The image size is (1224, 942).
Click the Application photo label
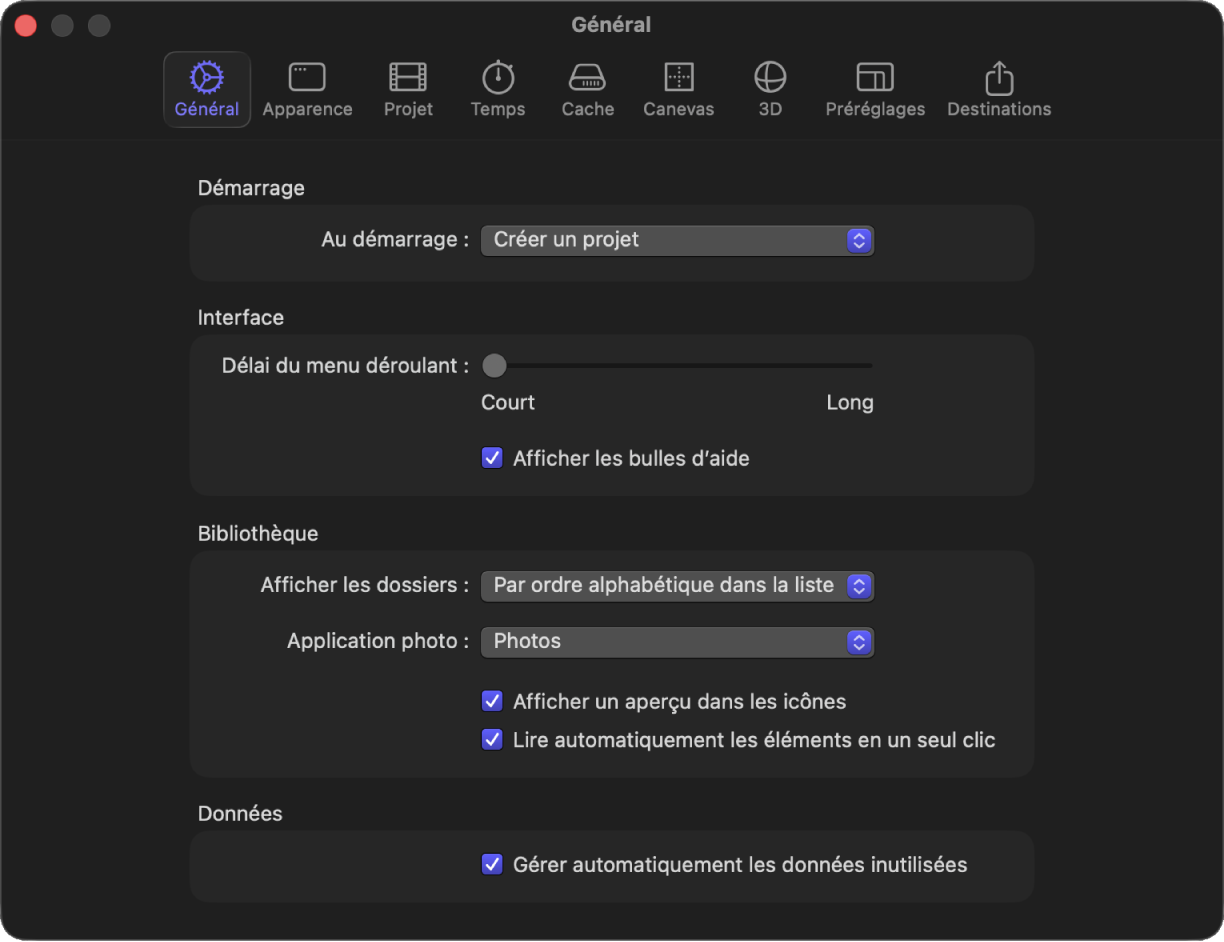coord(378,641)
